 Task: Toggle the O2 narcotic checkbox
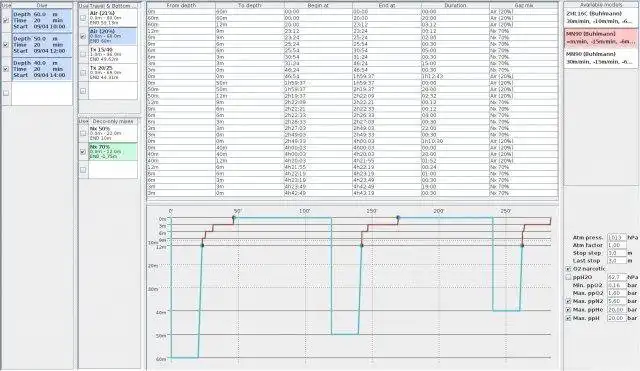(x=568, y=269)
